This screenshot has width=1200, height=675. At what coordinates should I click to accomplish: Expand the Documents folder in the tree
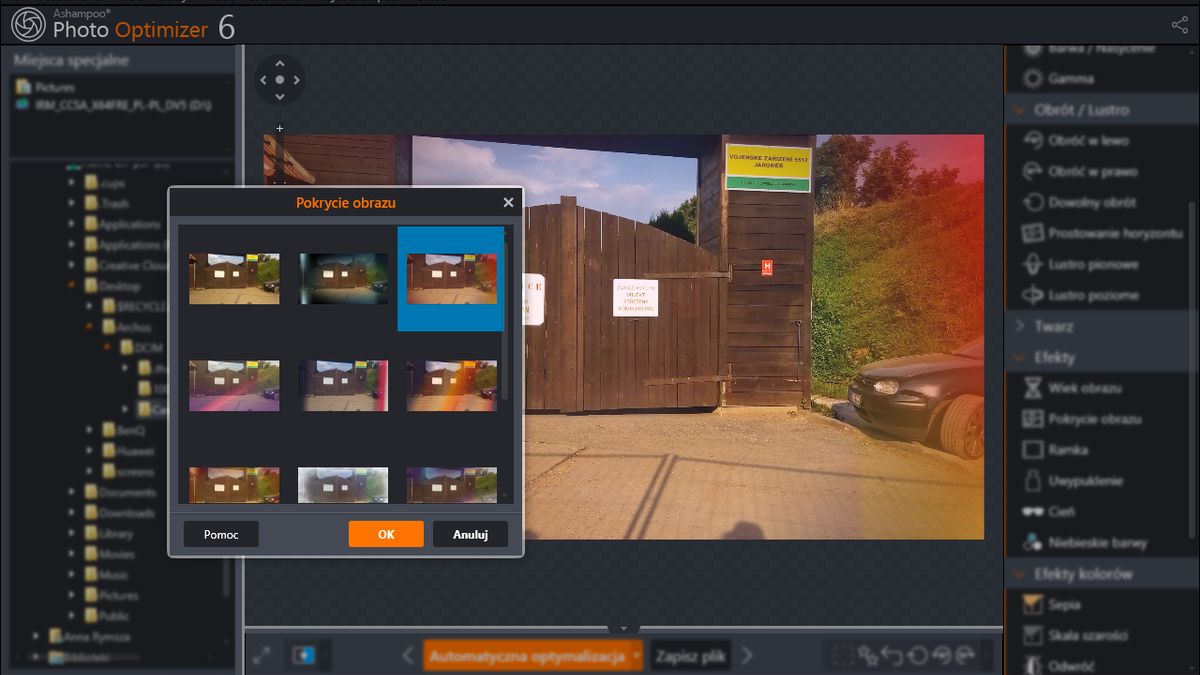tap(90, 492)
